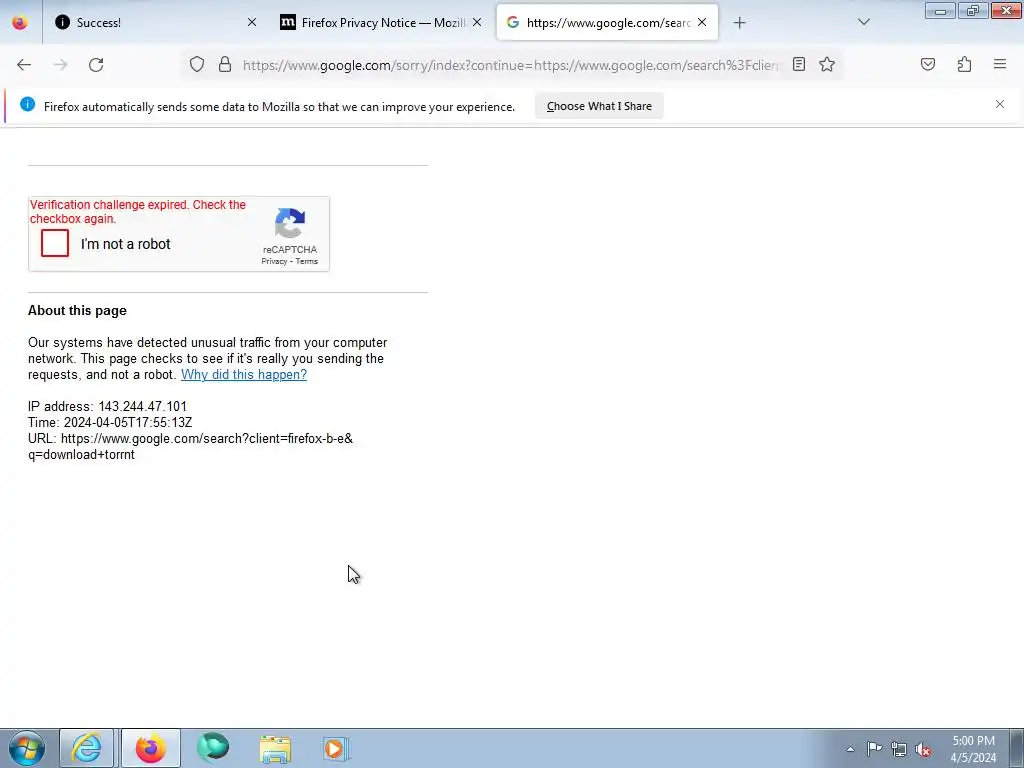Open the reCAPTCHA Terms link
Viewport: 1024px width, 768px height.
tap(306, 261)
